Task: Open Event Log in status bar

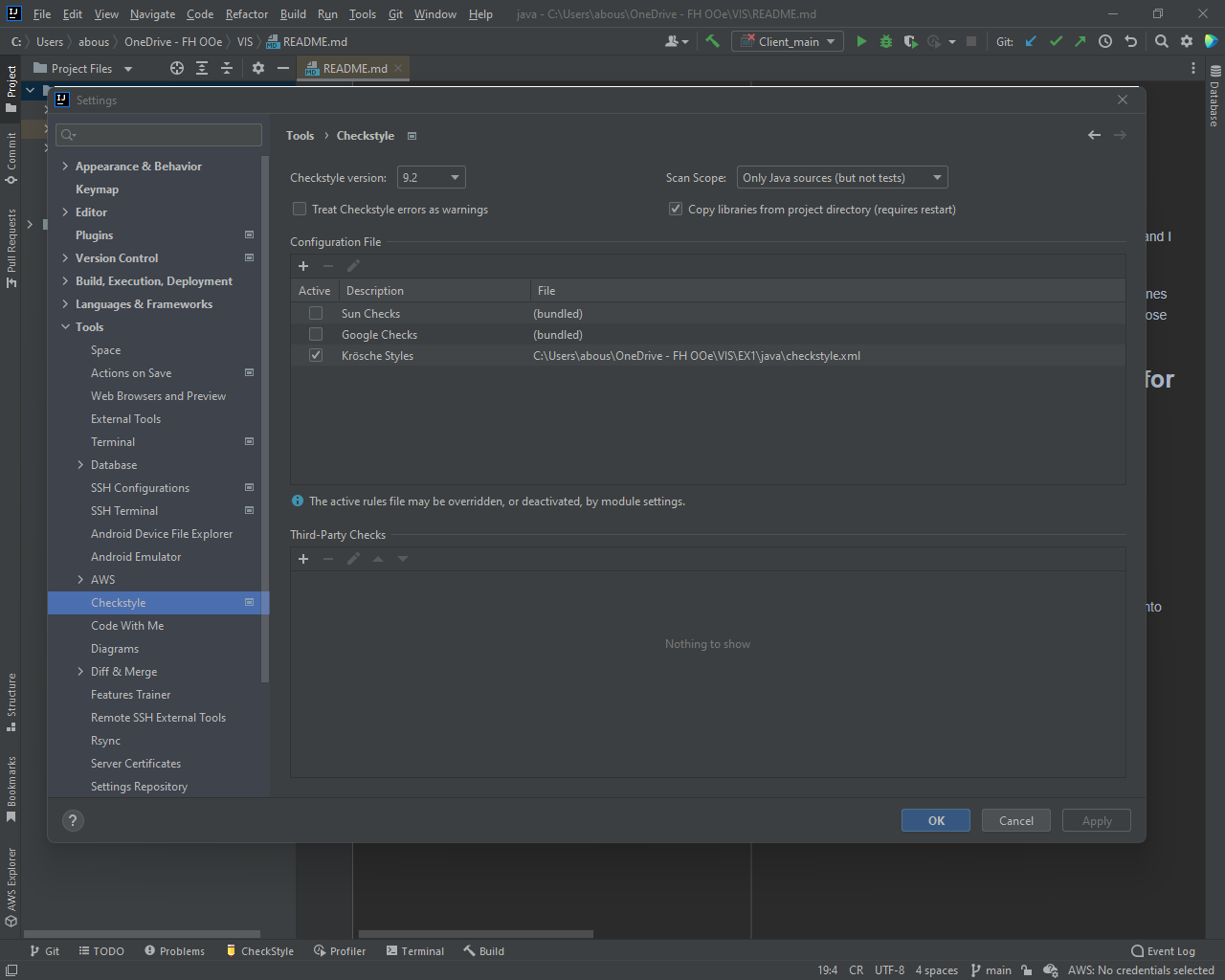Action: tap(1163, 951)
